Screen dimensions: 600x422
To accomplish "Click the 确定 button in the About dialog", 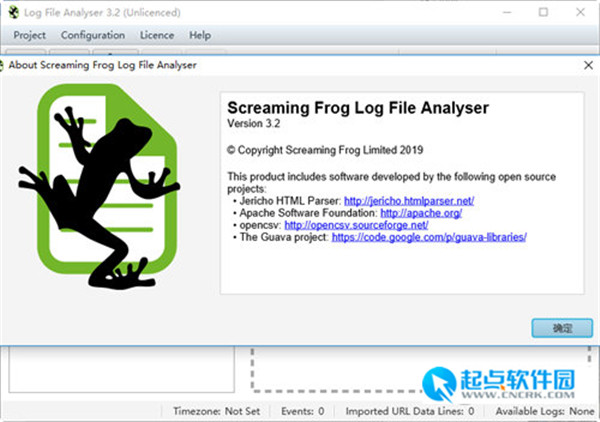I will point(562,328).
